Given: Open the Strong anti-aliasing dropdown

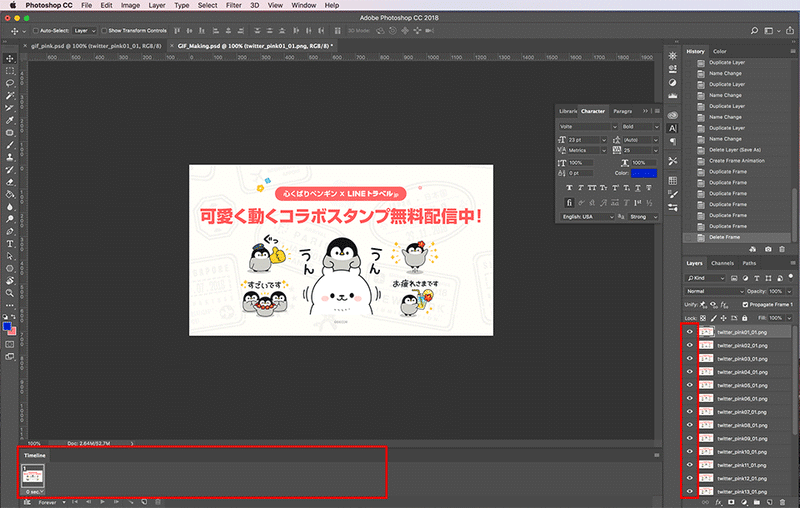Looking at the screenshot, I should 643,217.
